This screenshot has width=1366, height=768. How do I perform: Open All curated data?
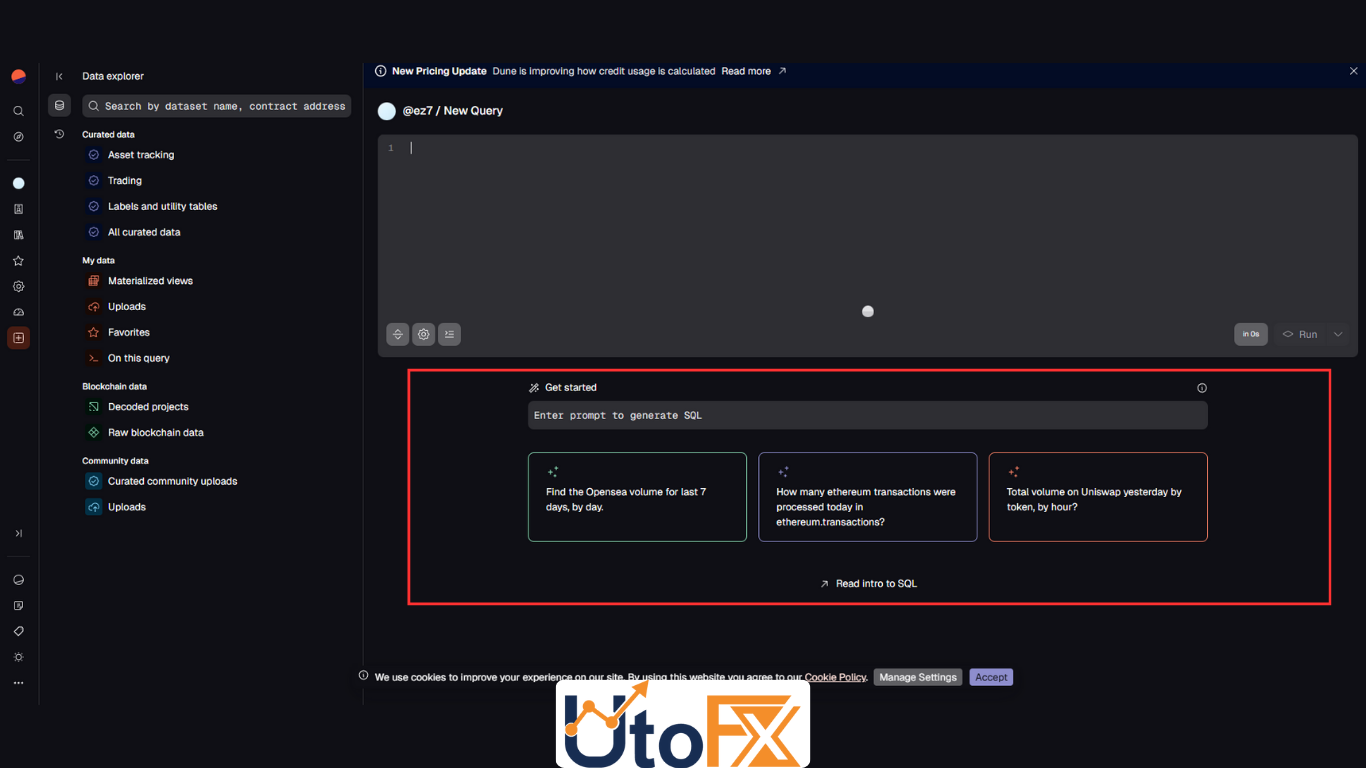tap(144, 232)
